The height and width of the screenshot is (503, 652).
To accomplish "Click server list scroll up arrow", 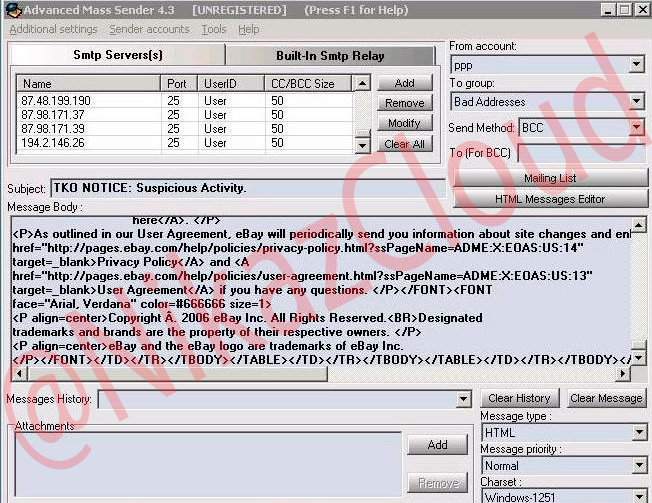I will [362, 83].
